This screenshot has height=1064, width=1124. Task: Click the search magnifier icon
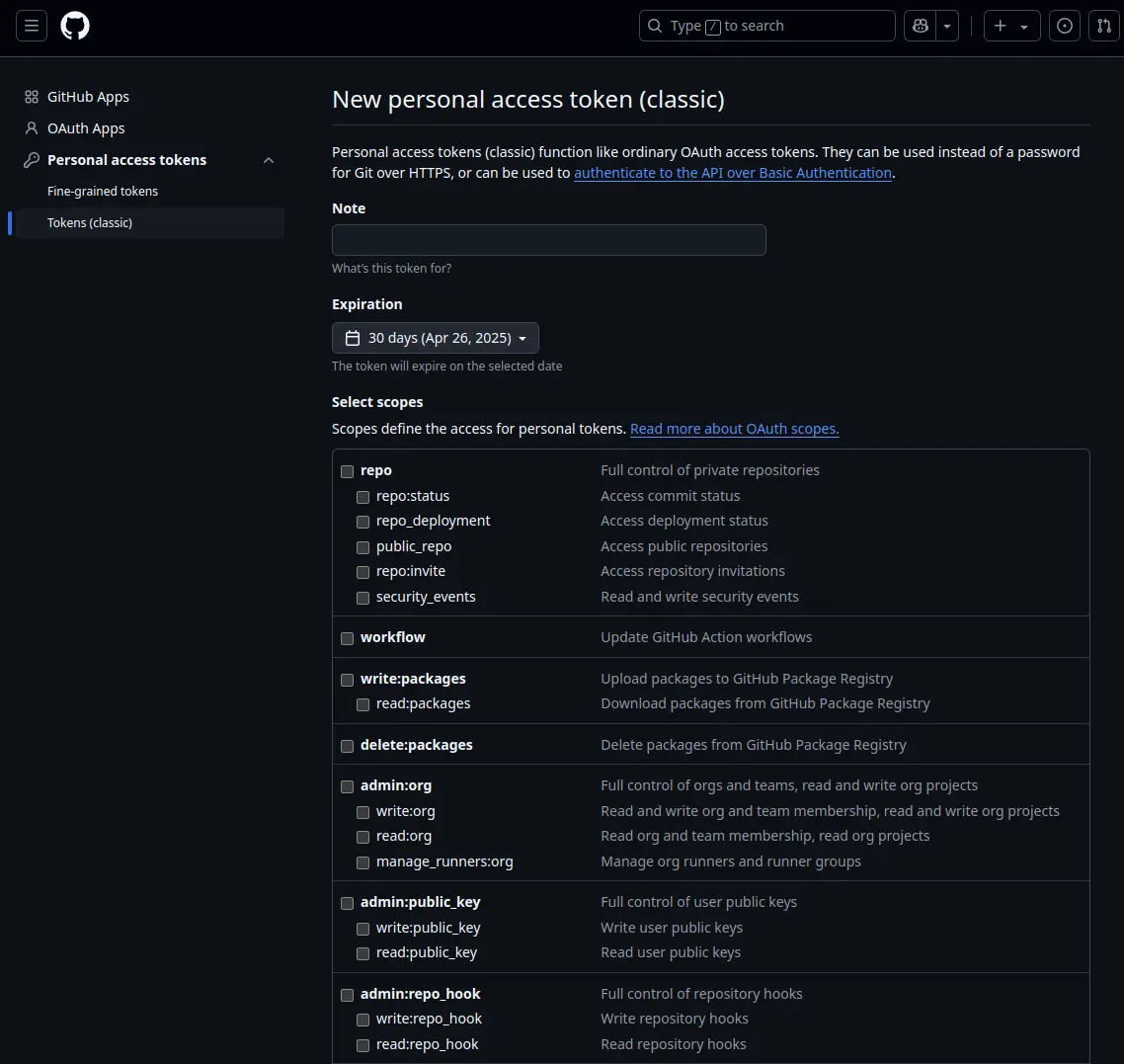655,26
